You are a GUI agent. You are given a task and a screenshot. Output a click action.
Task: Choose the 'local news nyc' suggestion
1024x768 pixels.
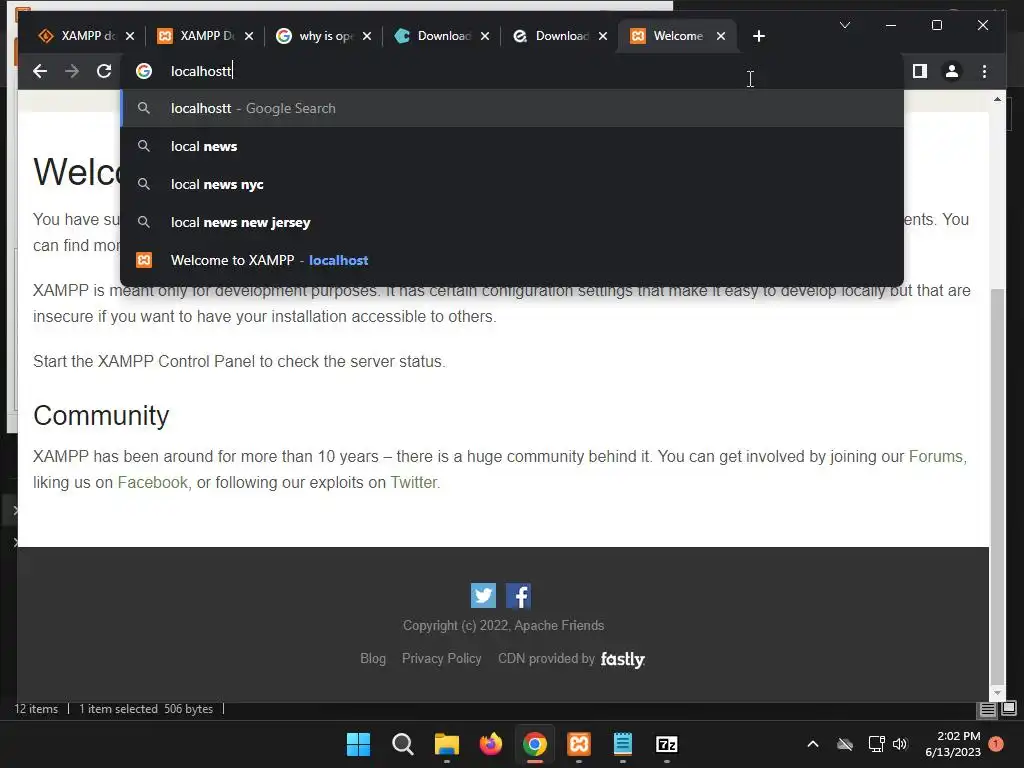tap(512, 184)
